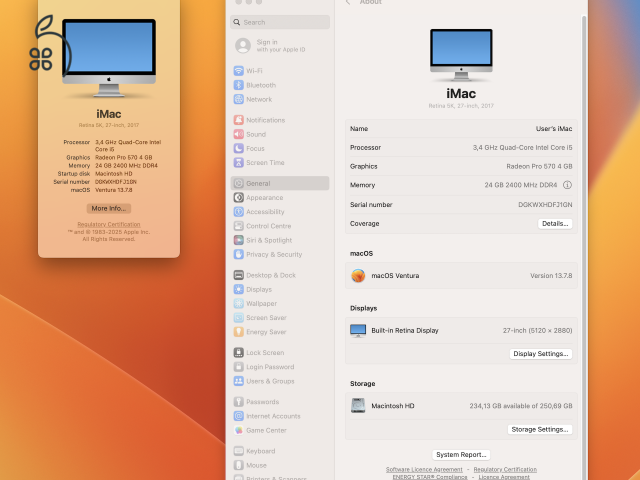This screenshot has width=640, height=480.
Task: Open Screen Time hourglass icon
Action: click(239, 162)
